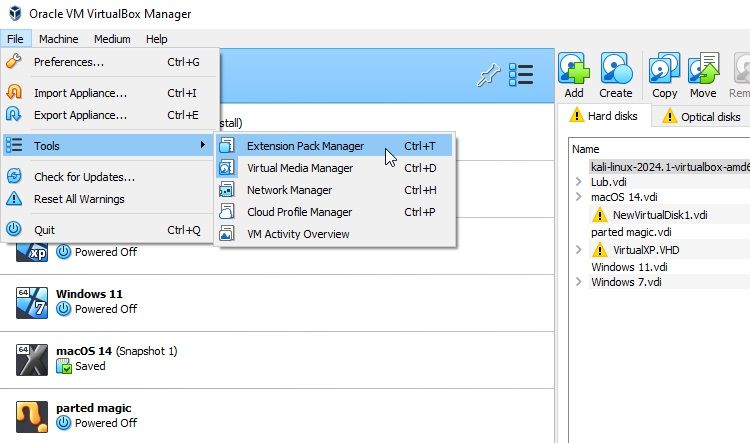The height and width of the screenshot is (443, 750).
Task: Expand the macOS 14.vdi tree item
Action: 580,197
